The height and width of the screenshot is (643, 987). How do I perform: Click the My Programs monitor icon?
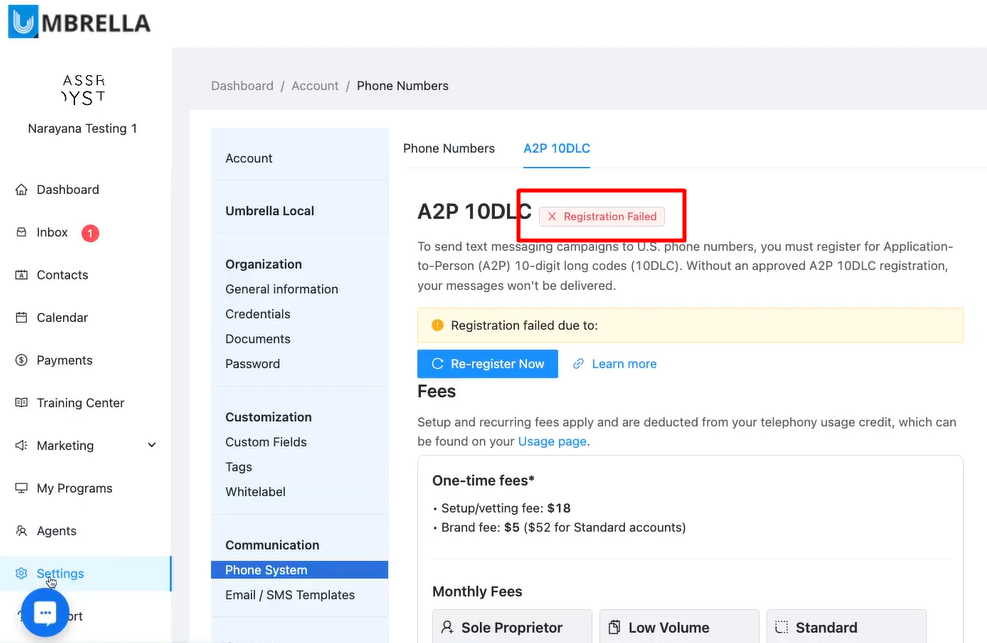click(x=22, y=489)
